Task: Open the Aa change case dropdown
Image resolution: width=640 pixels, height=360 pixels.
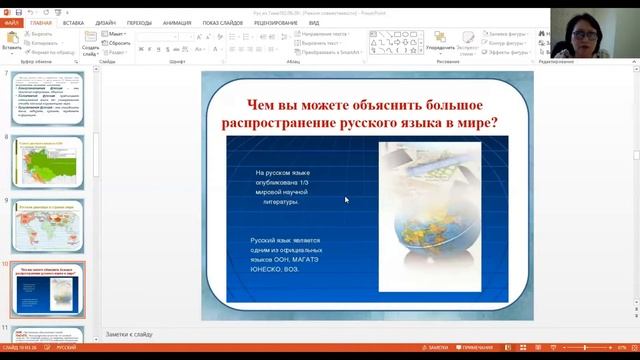Action: (x=200, y=49)
